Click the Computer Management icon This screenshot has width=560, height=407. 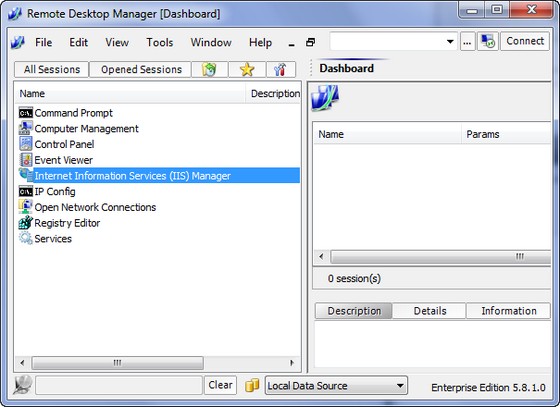pyautogui.click(x=25, y=129)
